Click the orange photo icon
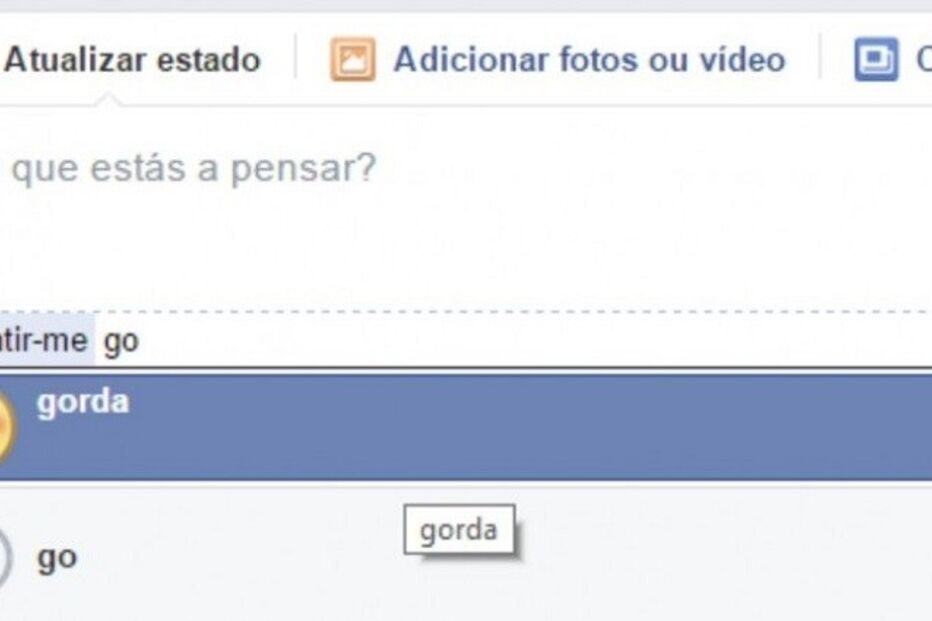Viewport: 932px width, 621px height. [353, 59]
